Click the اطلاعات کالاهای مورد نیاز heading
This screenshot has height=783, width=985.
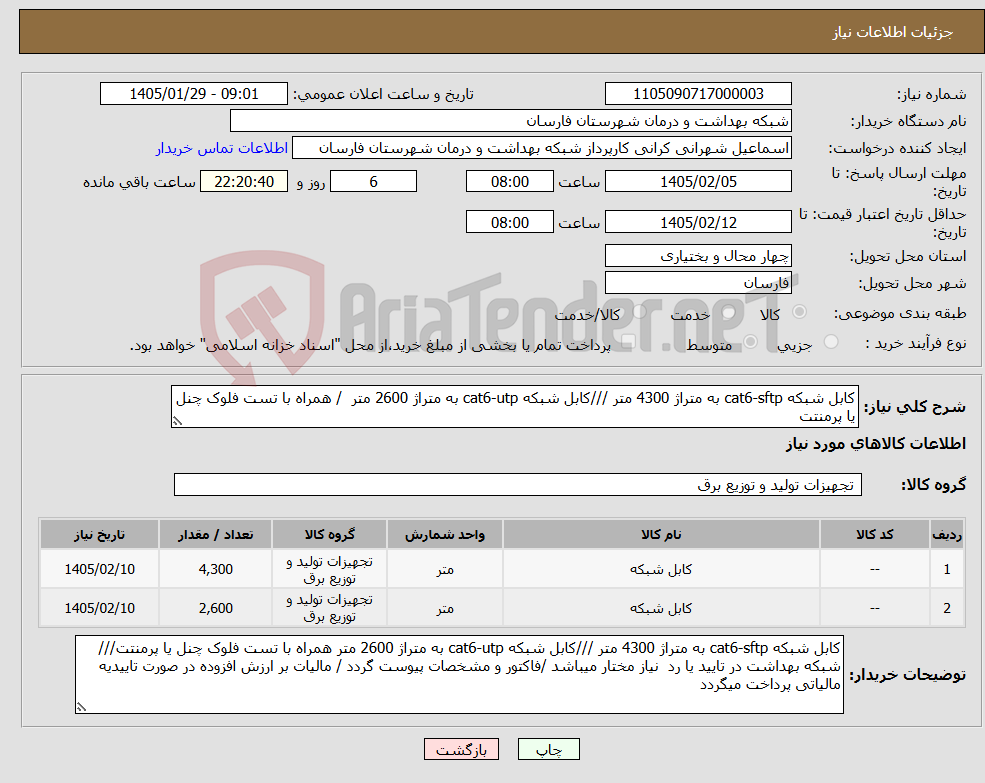click(x=876, y=444)
